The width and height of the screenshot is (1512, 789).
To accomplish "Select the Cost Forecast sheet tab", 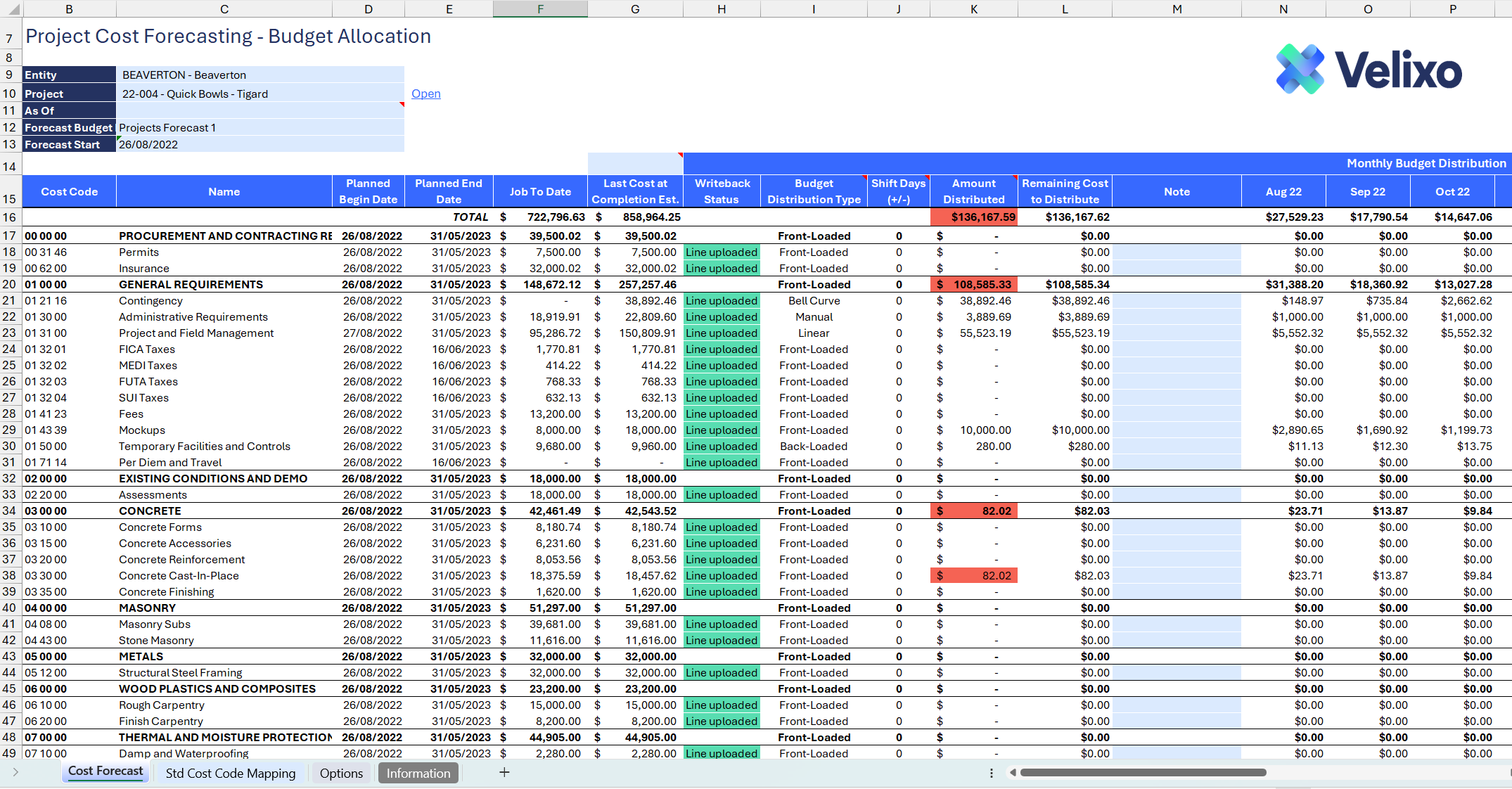I will pyautogui.click(x=105, y=771).
